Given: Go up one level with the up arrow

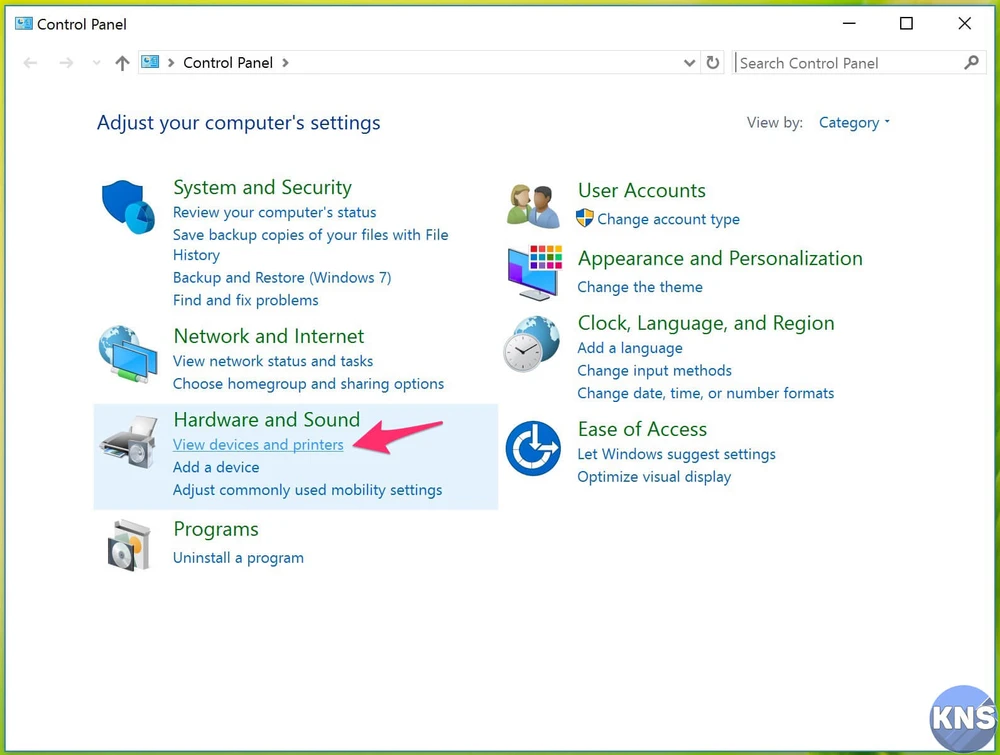Looking at the screenshot, I should pos(122,63).
